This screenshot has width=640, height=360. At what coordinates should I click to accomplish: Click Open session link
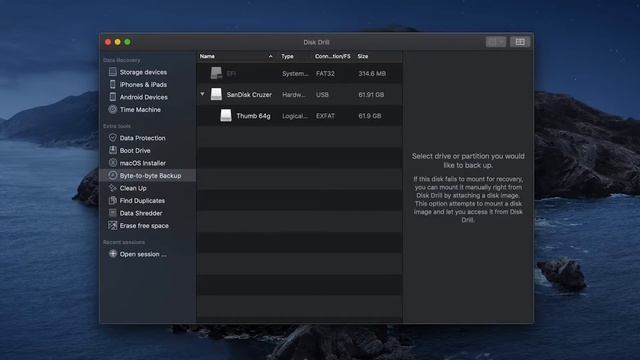tap(143, 254)
